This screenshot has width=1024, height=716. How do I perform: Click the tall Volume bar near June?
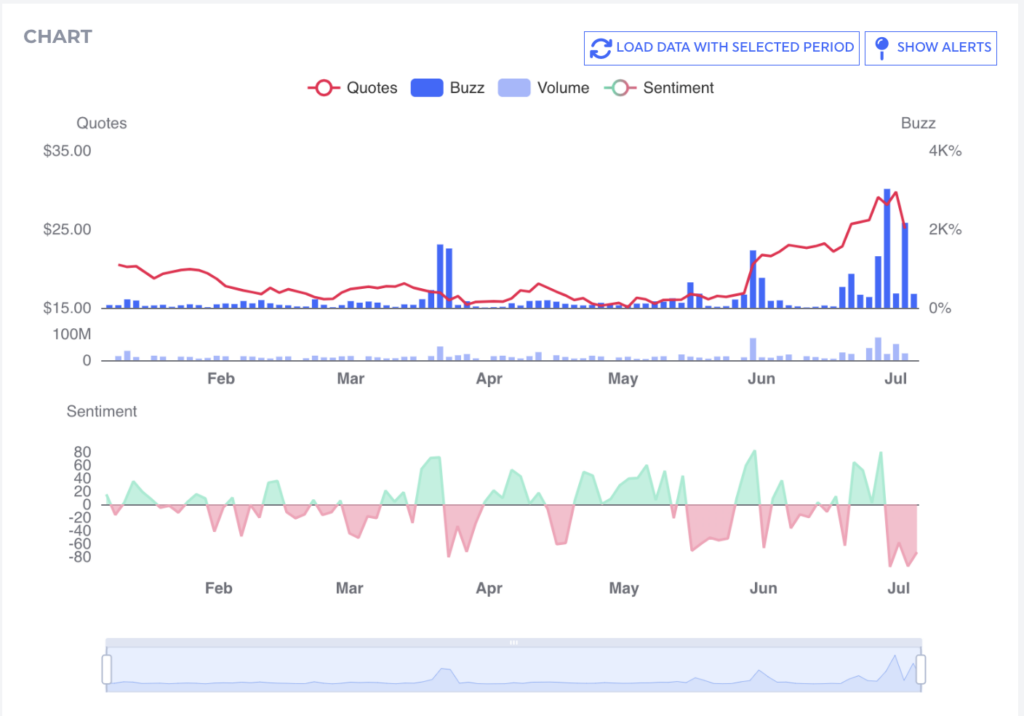click(752, 349)
